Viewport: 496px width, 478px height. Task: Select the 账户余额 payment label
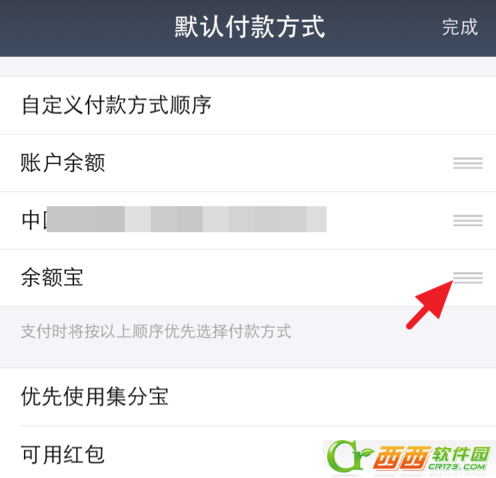coord(63,163)
